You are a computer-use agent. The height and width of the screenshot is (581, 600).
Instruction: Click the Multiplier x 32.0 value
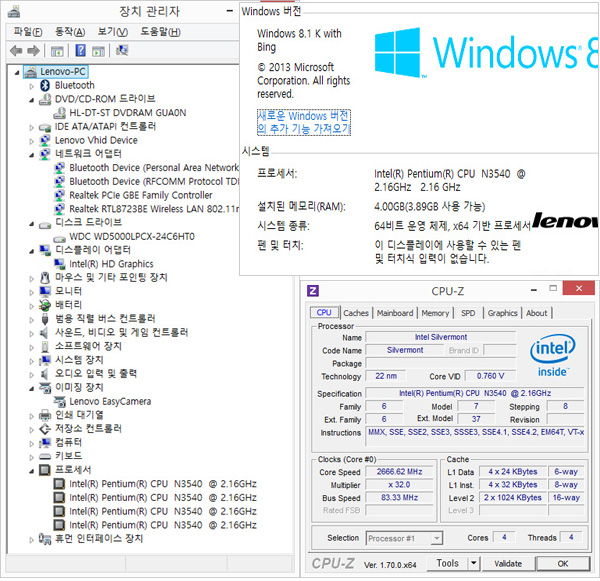(399, 485)
